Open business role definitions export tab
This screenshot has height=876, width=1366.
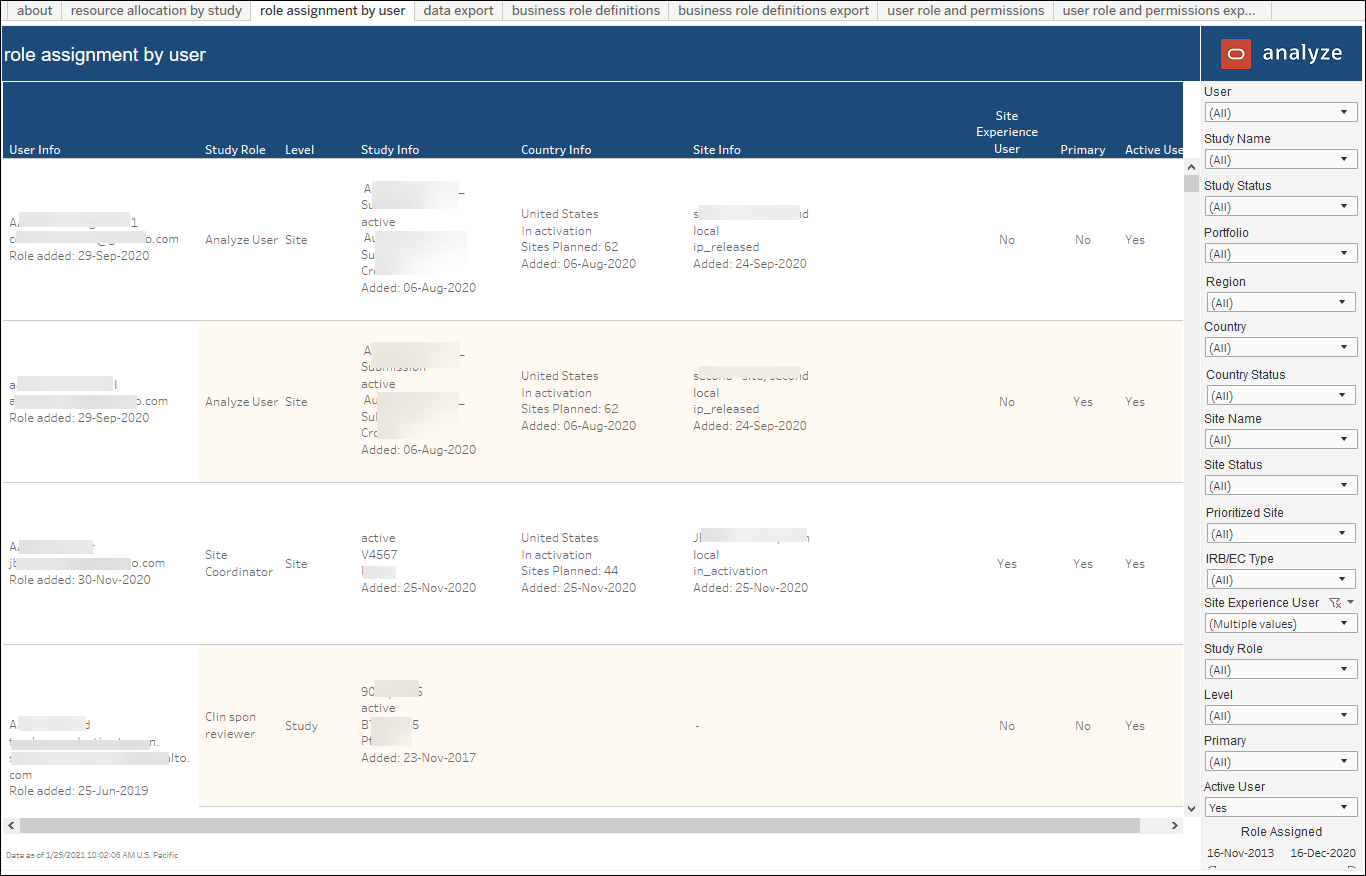click(x=773, y=11)
